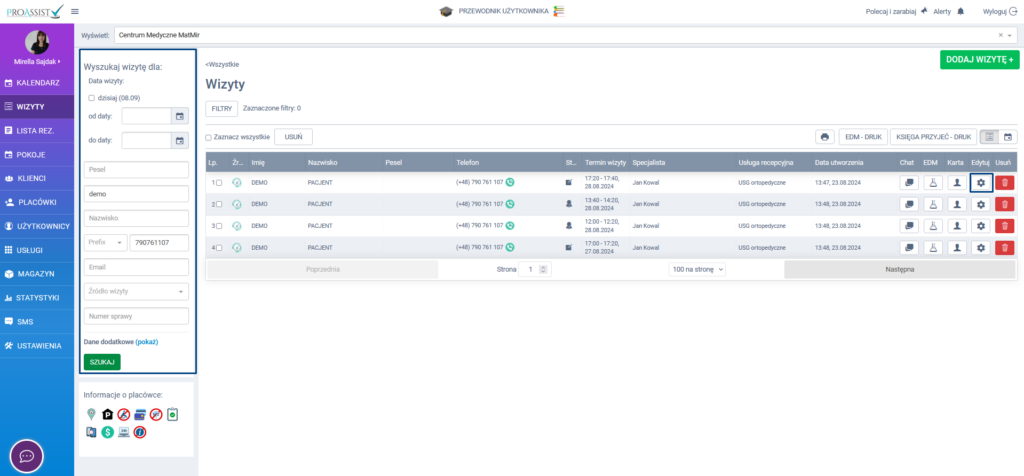Open USTAWIENIA in the sidebar menu
The width and height of the screenshot is (1024, 476).
[38, 346]
